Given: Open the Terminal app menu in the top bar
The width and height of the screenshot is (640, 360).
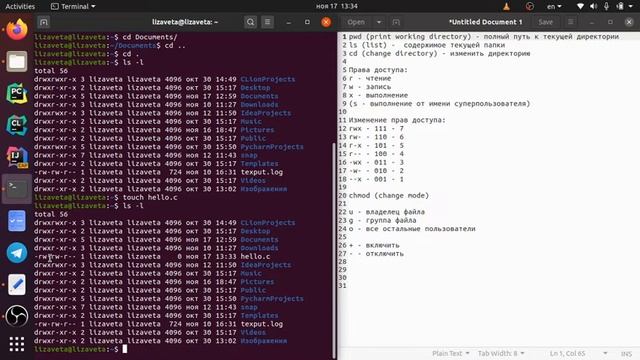Looking at the screenshot, I should (73, 6).
